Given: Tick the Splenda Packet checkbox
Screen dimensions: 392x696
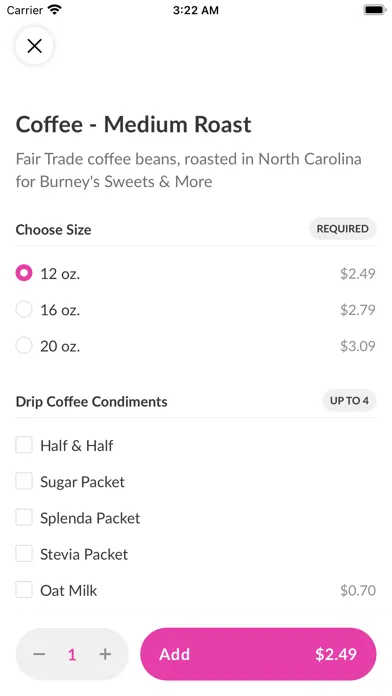Looking at the screenshot, I should pos(24,518).
